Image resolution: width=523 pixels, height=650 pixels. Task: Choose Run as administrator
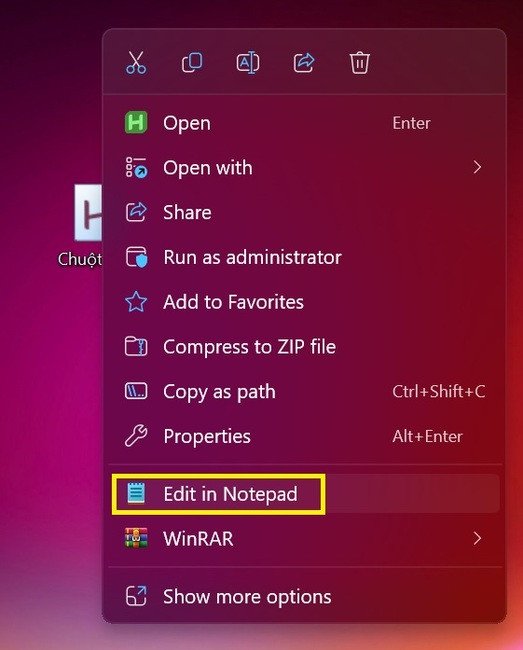(x=305, y=257)
